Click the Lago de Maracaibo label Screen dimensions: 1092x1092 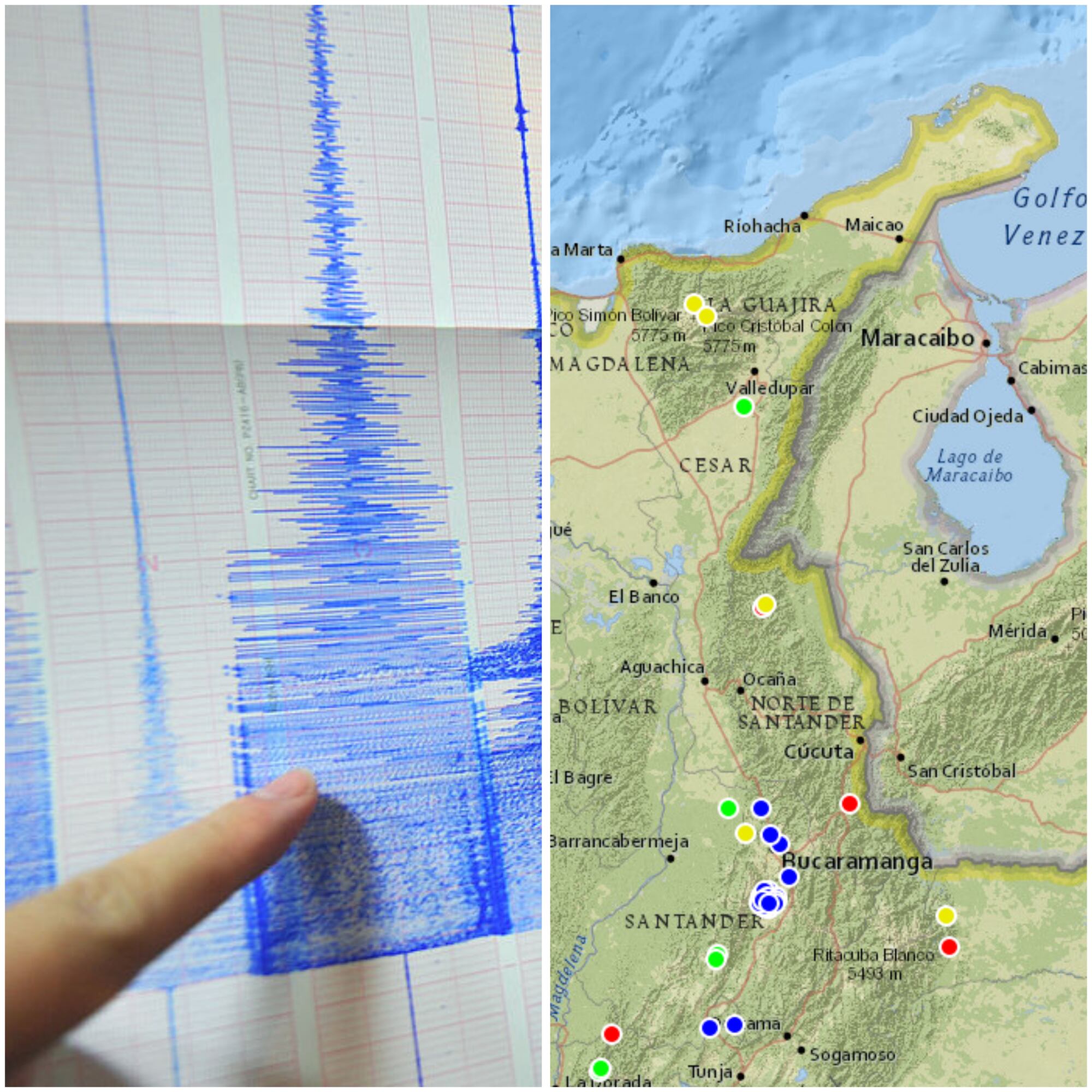point(969,465)
